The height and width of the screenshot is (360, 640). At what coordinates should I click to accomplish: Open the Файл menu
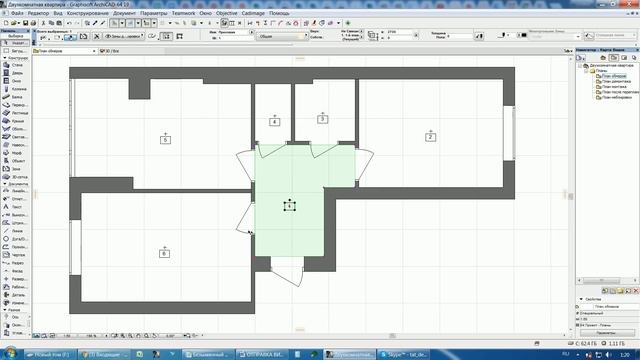click(17, 13)
